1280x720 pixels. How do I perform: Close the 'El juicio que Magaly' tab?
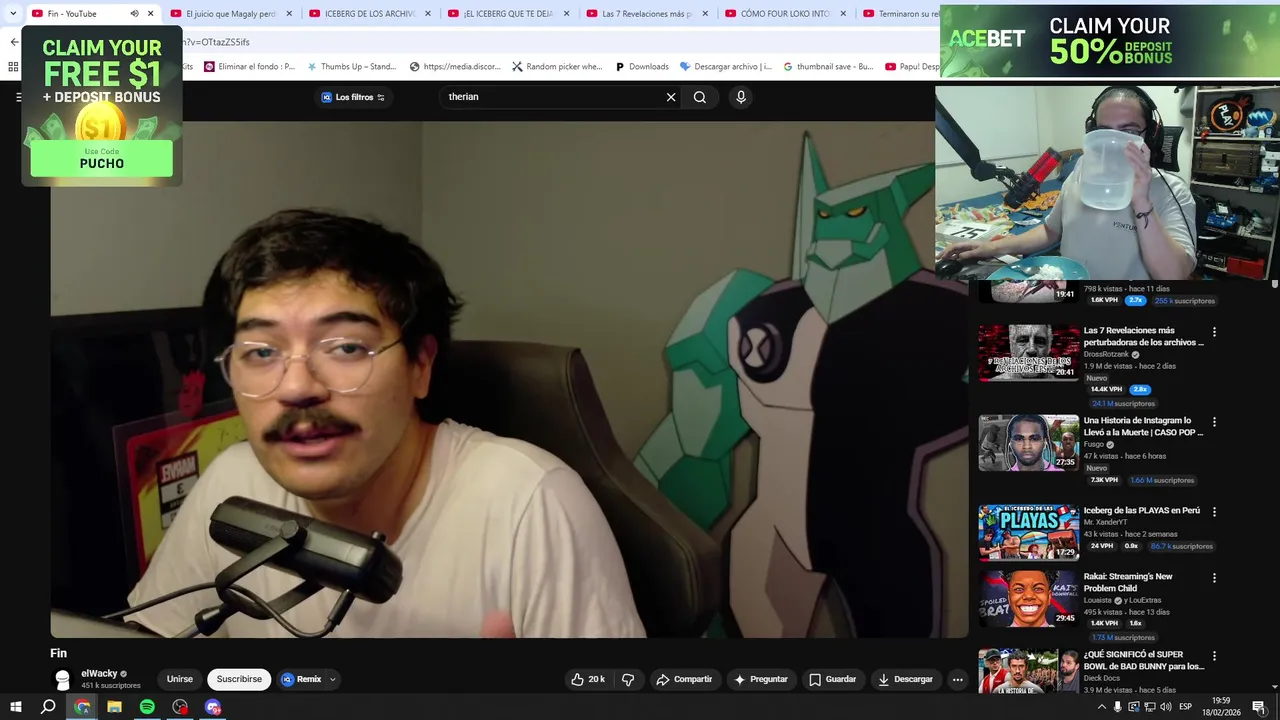click(x=290, y=14)
